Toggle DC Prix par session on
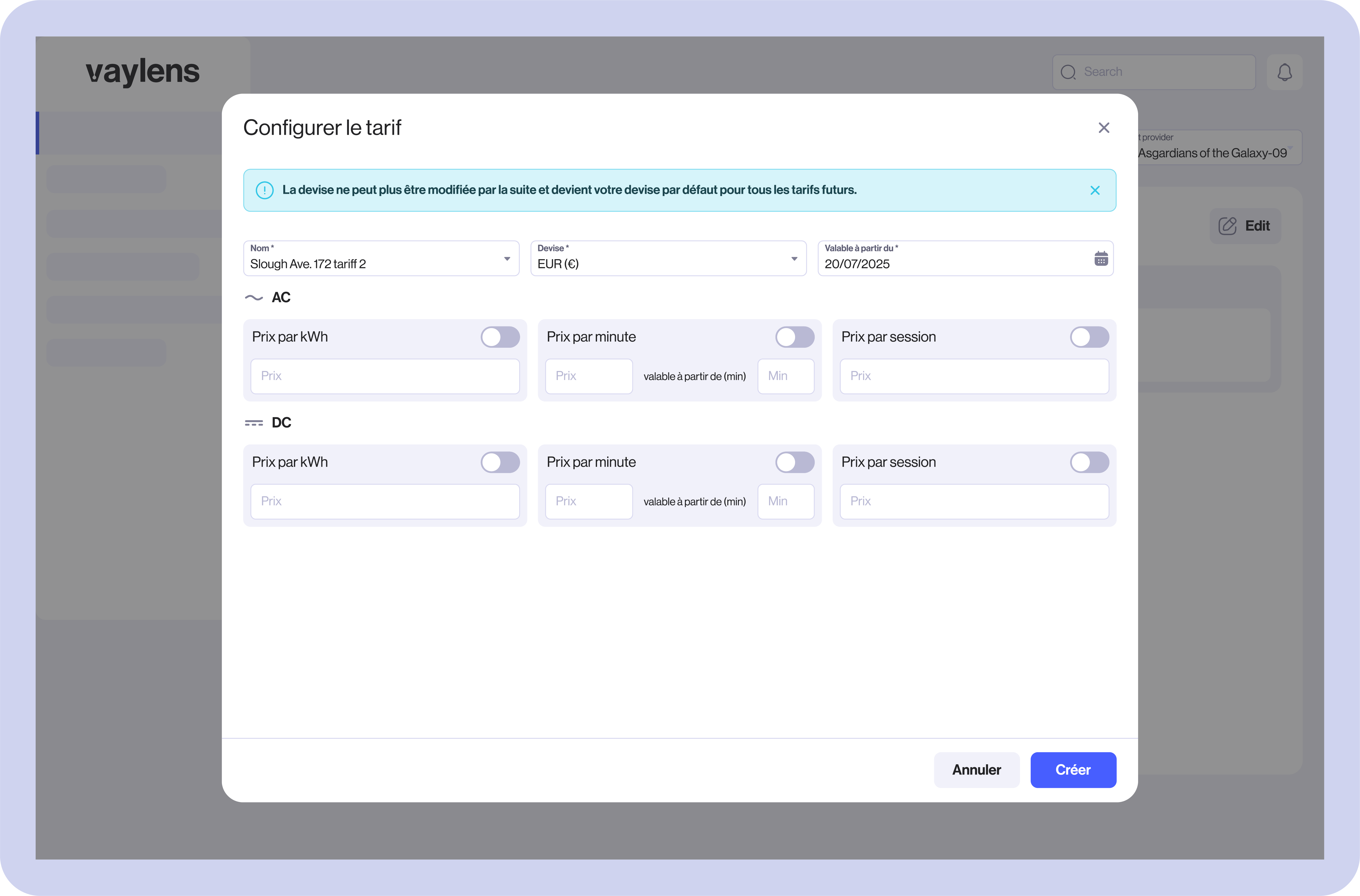This screenshot has width=1360, height=896. pos(1089,462)
